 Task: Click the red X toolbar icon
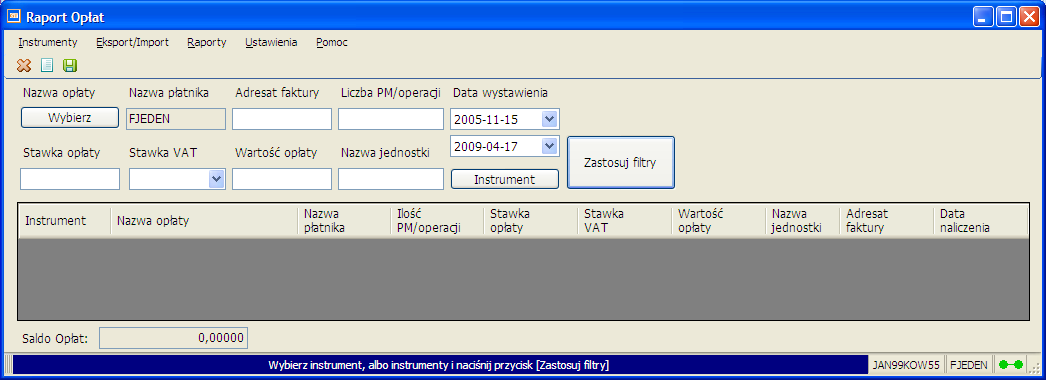click(24, 65)
